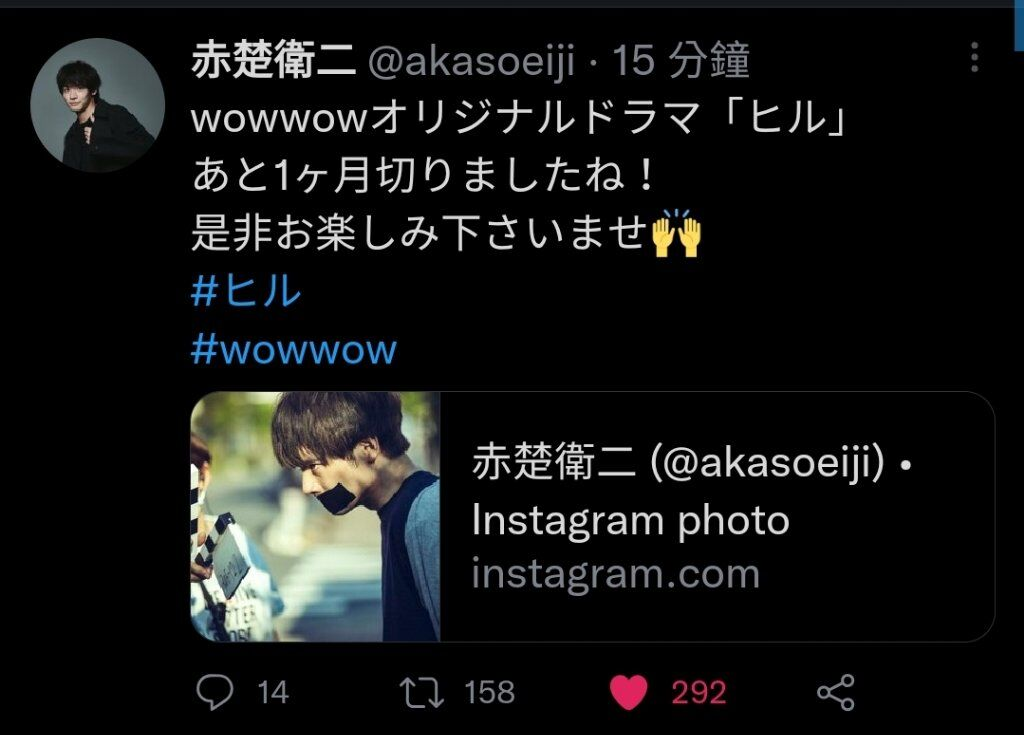Click the tweet text line mentioning 「ヒル」

[x=519, y=118]
